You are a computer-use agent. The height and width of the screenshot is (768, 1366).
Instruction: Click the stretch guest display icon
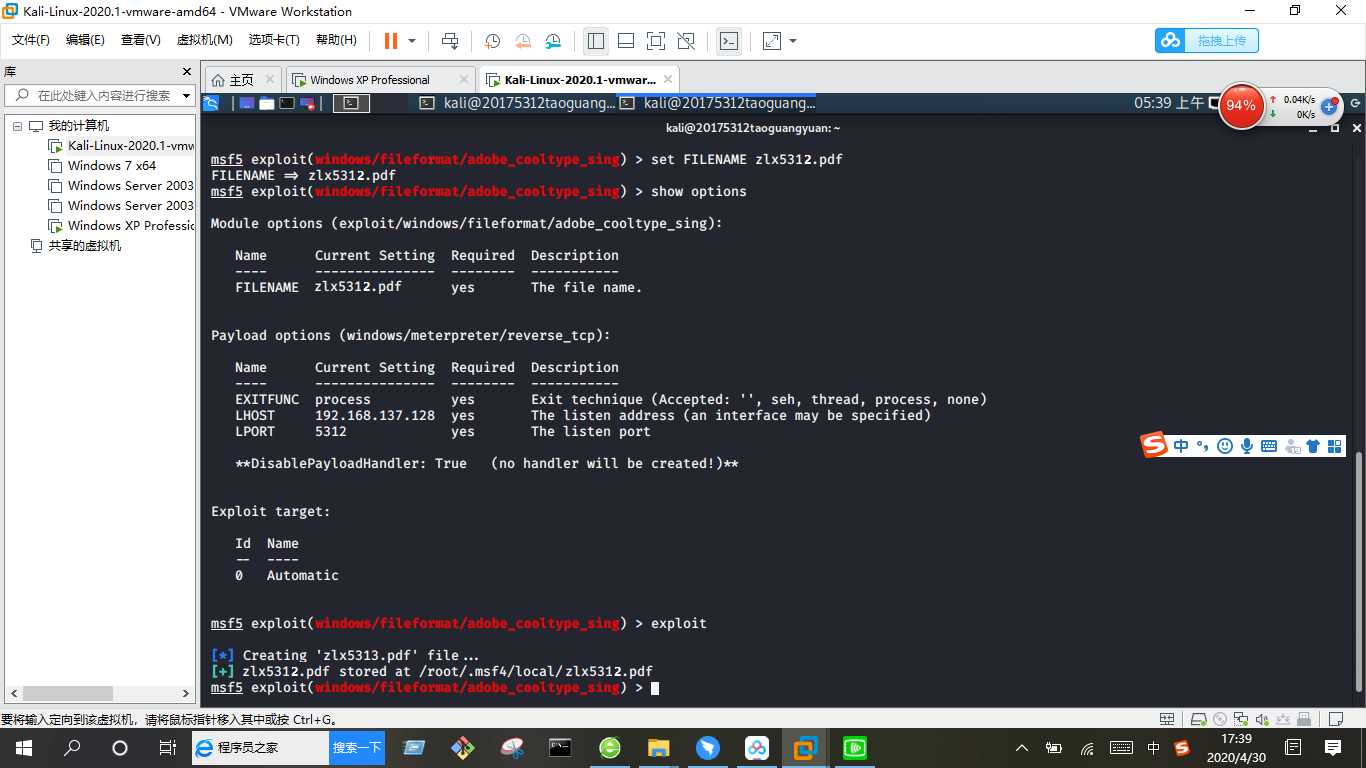(771, 41)
